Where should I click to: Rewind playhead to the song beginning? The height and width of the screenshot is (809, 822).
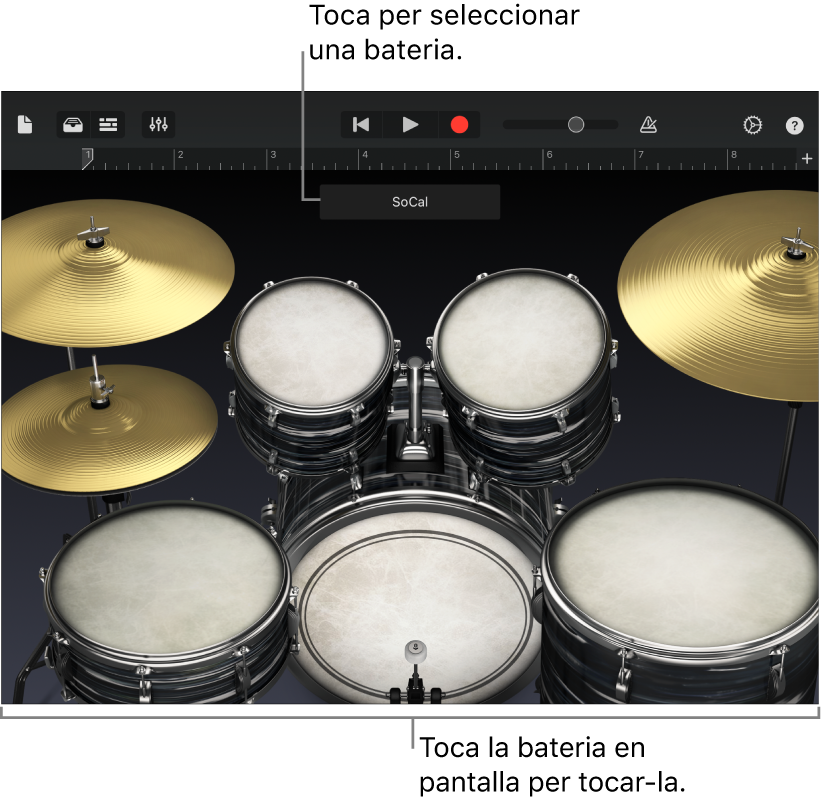tap(360, 124)
